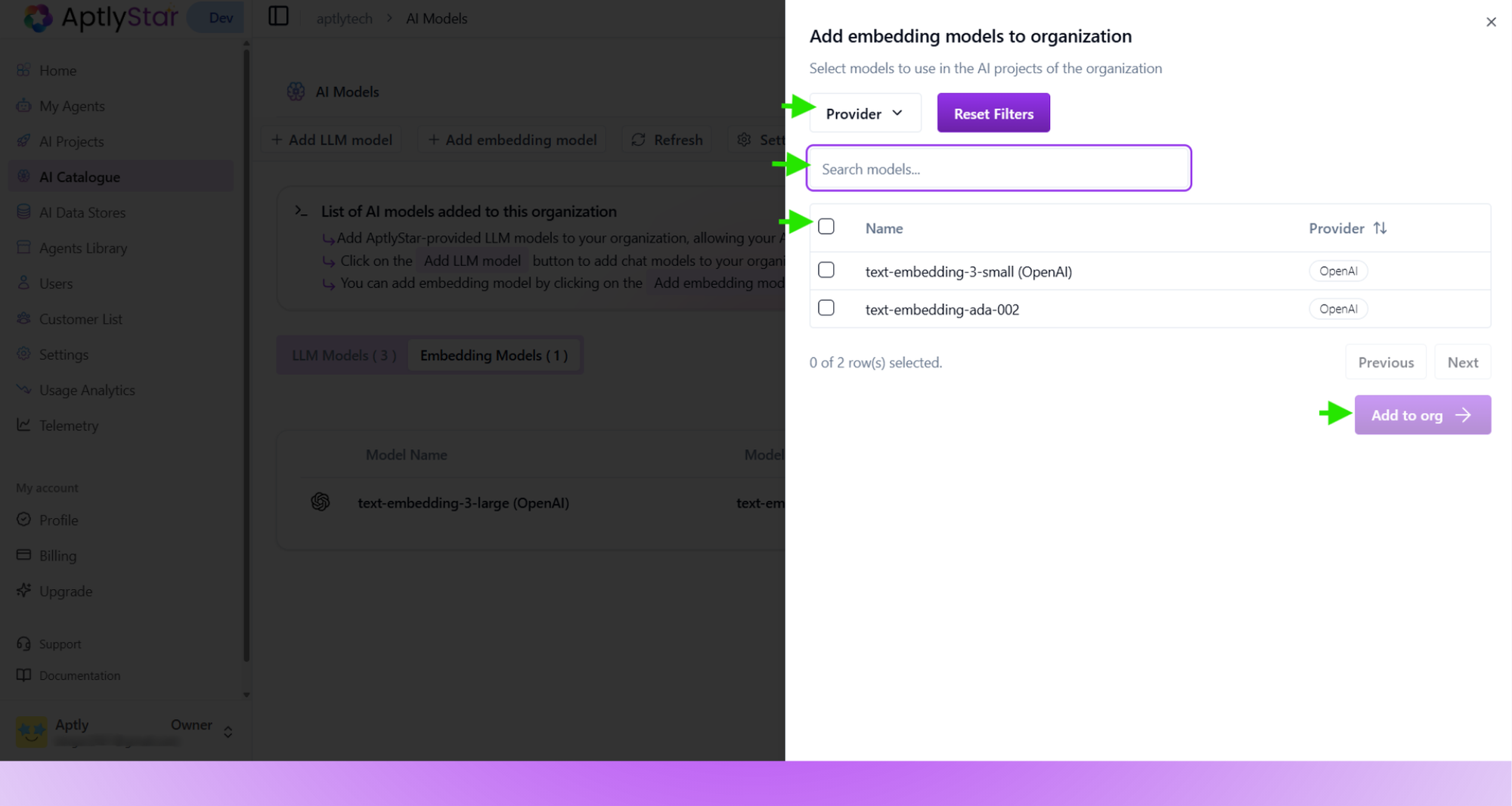Open Usage Analytics from the sidebar

tap(23, 389)
